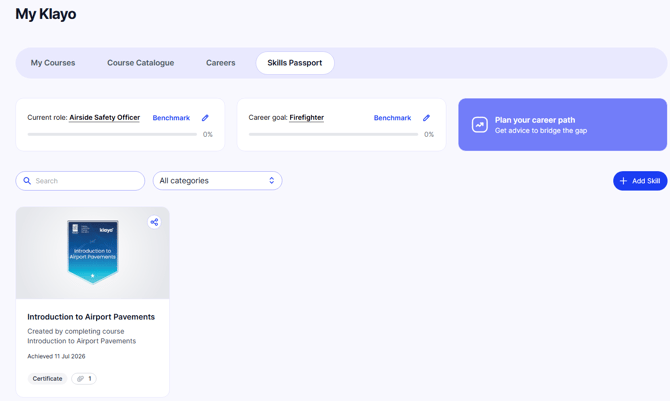This screenshot has height=401, width=670.
Task: Click the My Klayo page heading
Action: coord(46,14)
